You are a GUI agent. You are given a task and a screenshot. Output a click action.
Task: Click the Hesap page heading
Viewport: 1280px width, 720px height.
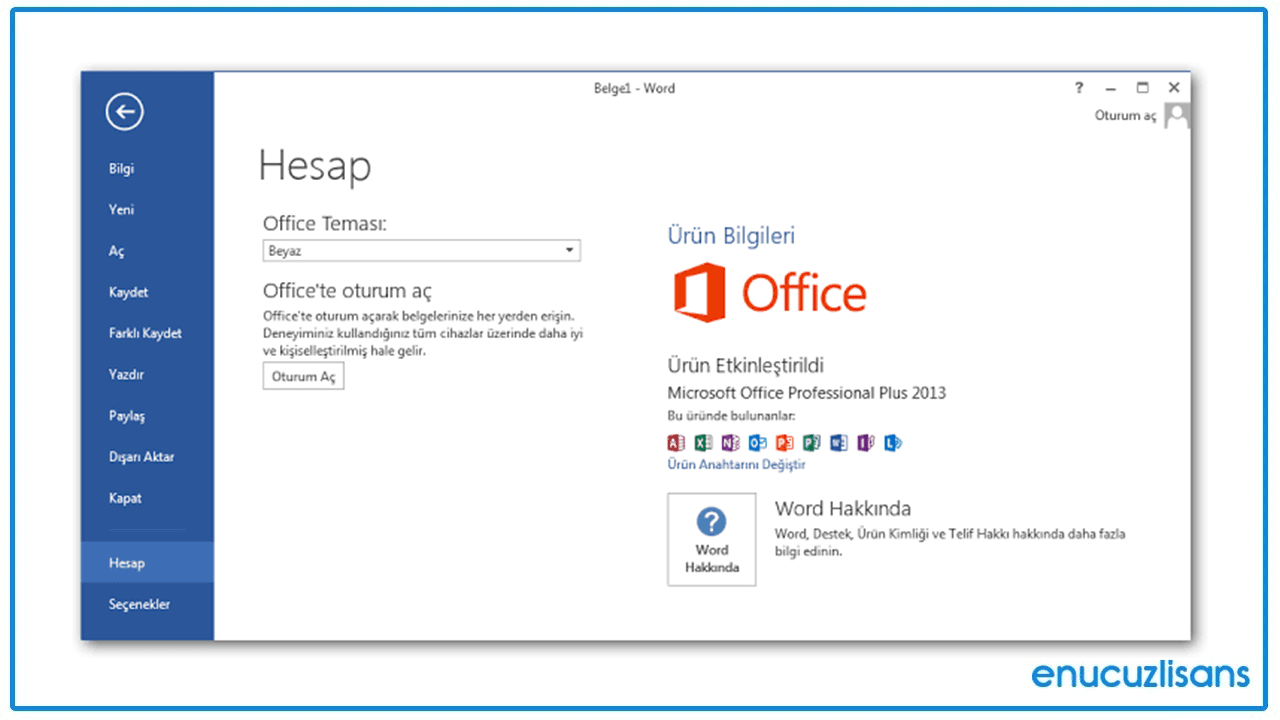[x=314, y=166]
